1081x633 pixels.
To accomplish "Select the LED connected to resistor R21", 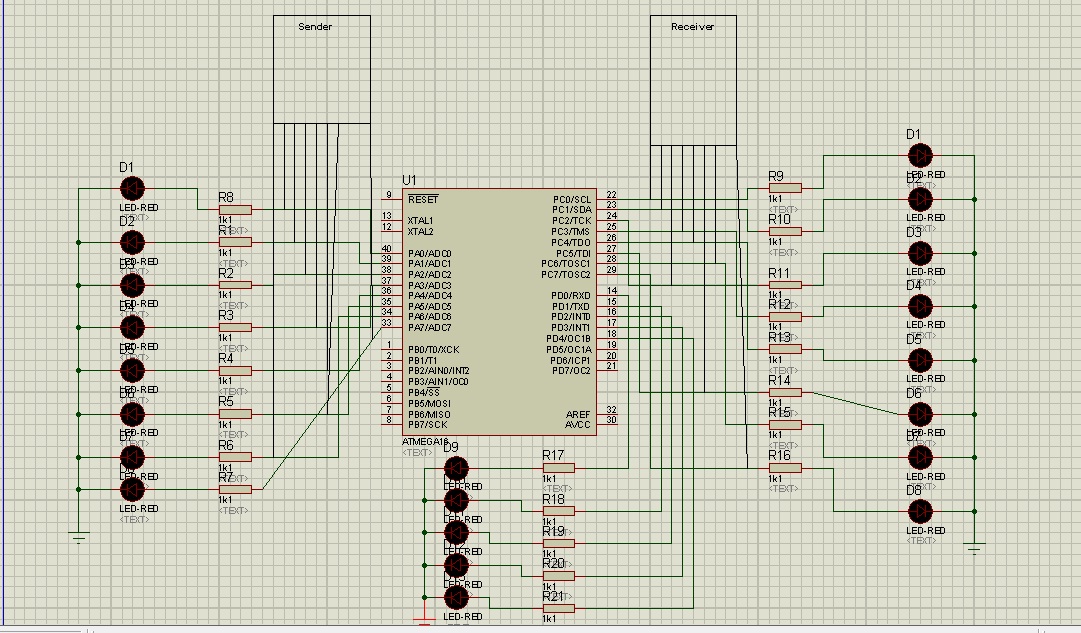I will tap(456, 597).
